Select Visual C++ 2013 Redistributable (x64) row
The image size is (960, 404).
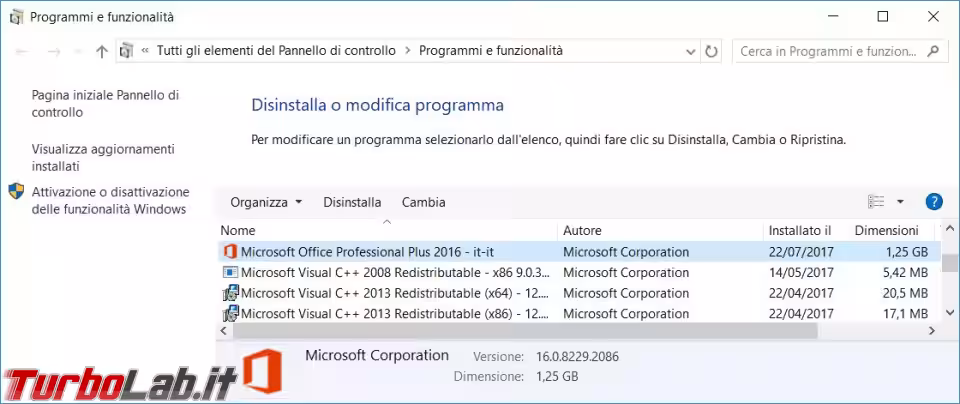(x=579, y=293)
